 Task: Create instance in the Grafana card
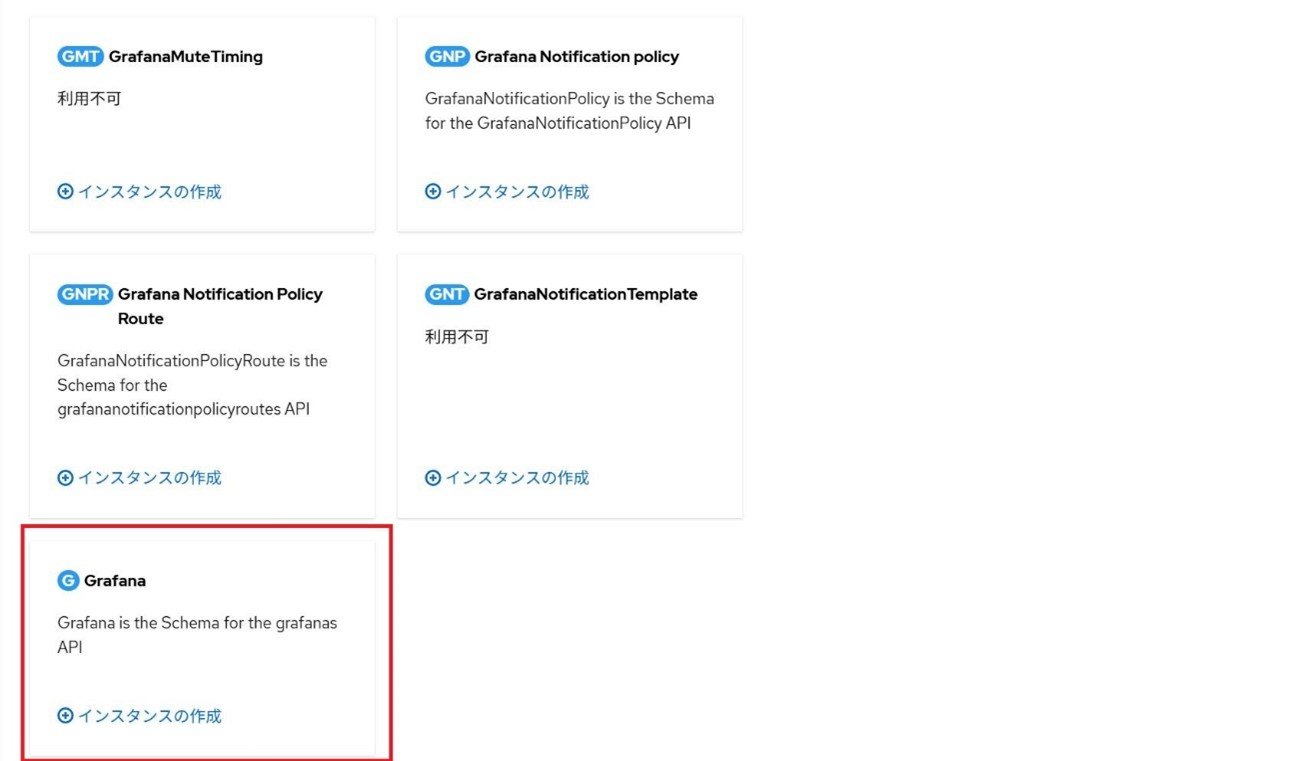[140, 716]
